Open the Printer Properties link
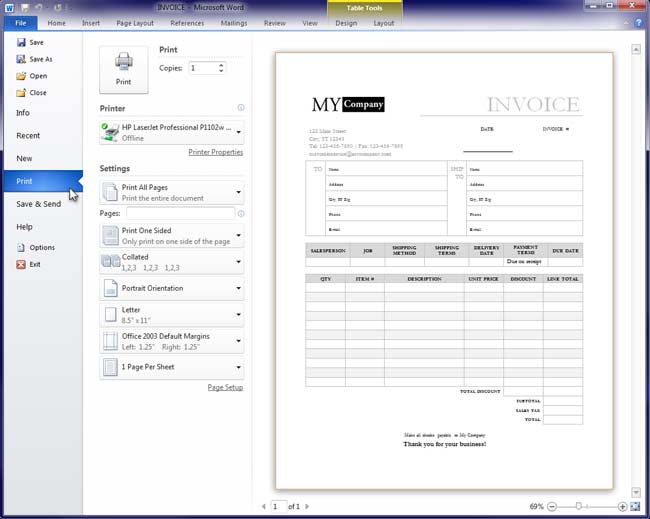This screenshot has width=650, height=519. pos(216,152)
